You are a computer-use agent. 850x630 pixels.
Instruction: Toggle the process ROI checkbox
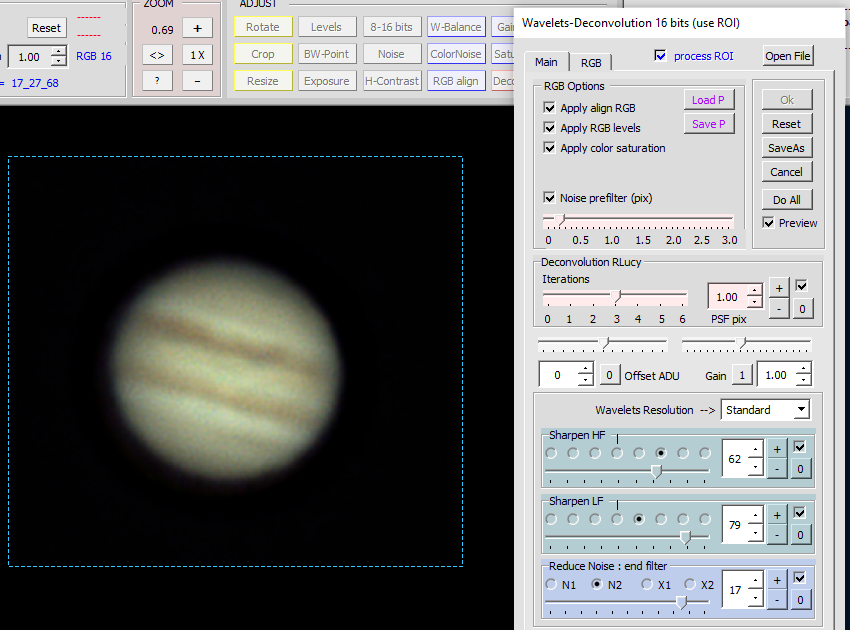pyautogui.click(x=659, y=56)
